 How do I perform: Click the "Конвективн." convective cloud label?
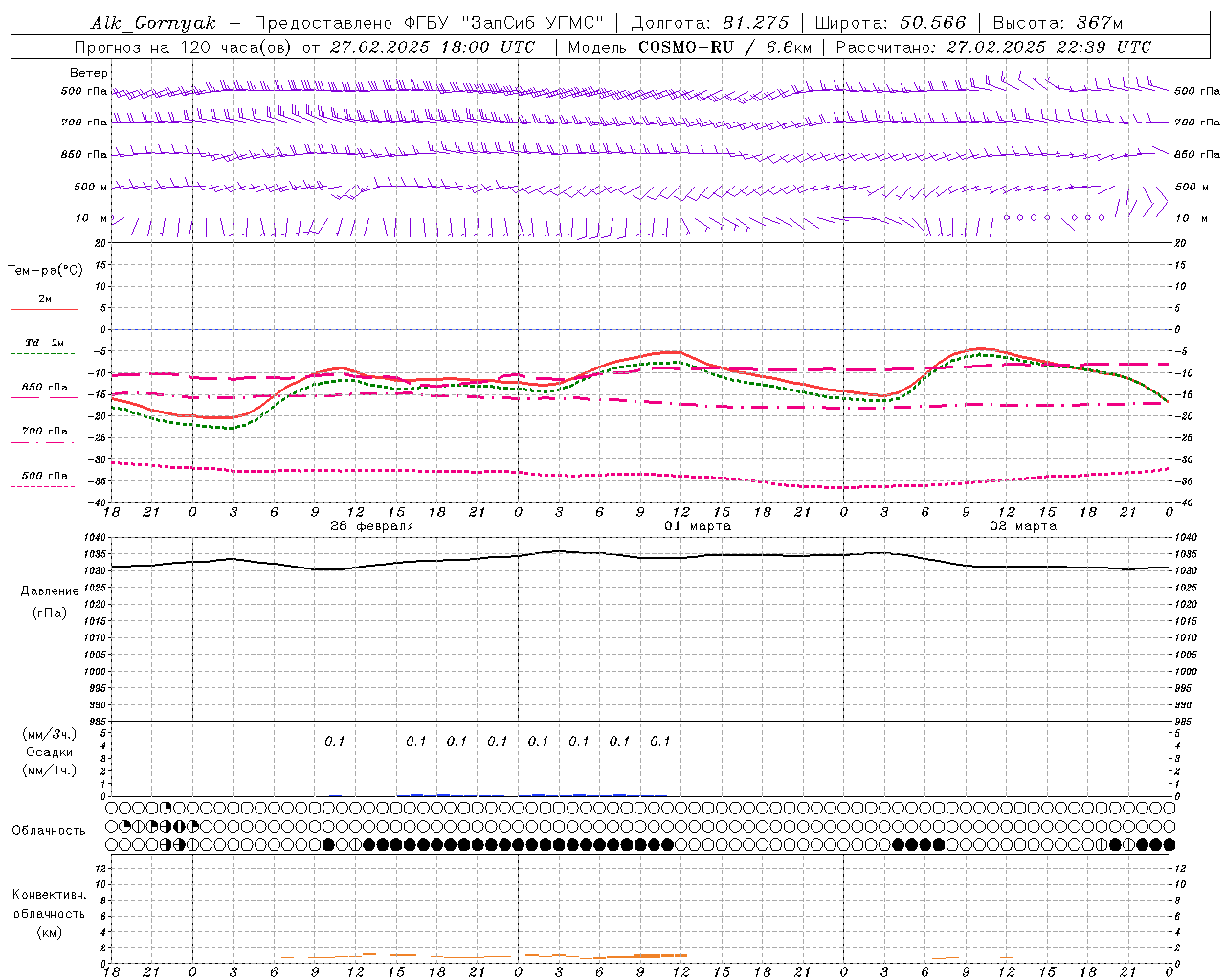pyautogui.click(x=49, y=895)
